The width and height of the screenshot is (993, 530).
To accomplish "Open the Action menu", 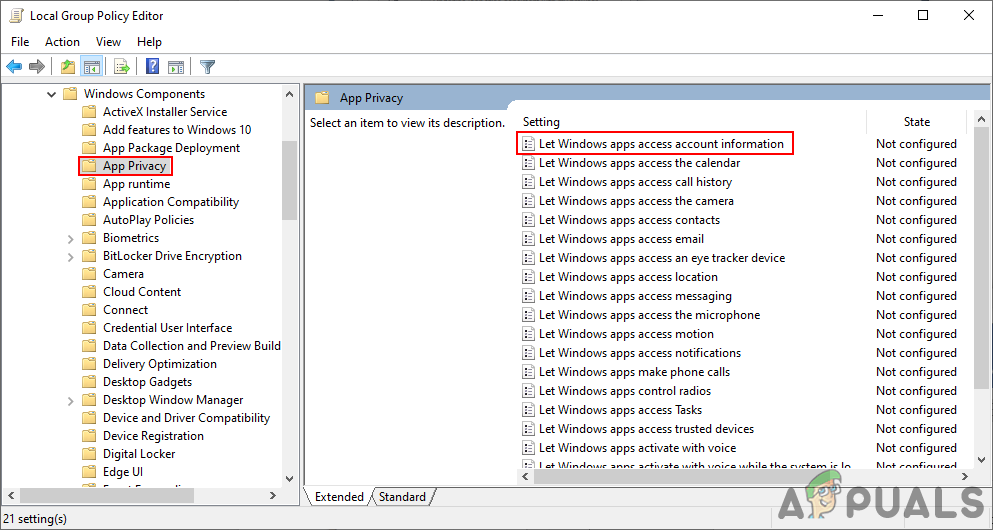I will tap(62, 42).
